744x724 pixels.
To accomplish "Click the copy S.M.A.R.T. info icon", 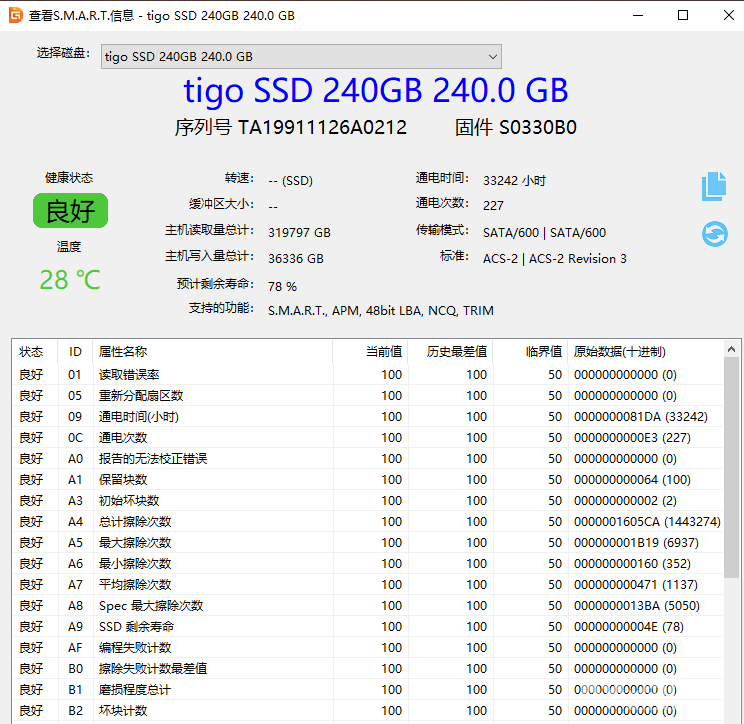I will (713, 186).
